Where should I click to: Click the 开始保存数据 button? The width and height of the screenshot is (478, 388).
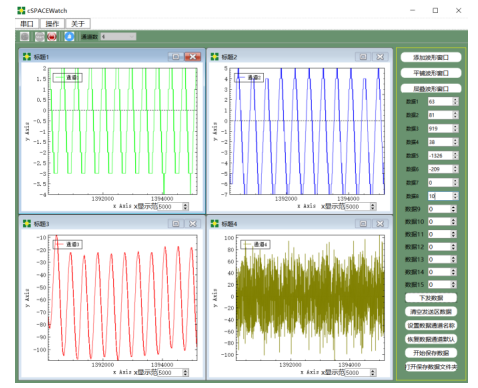[x=431, y=353]
